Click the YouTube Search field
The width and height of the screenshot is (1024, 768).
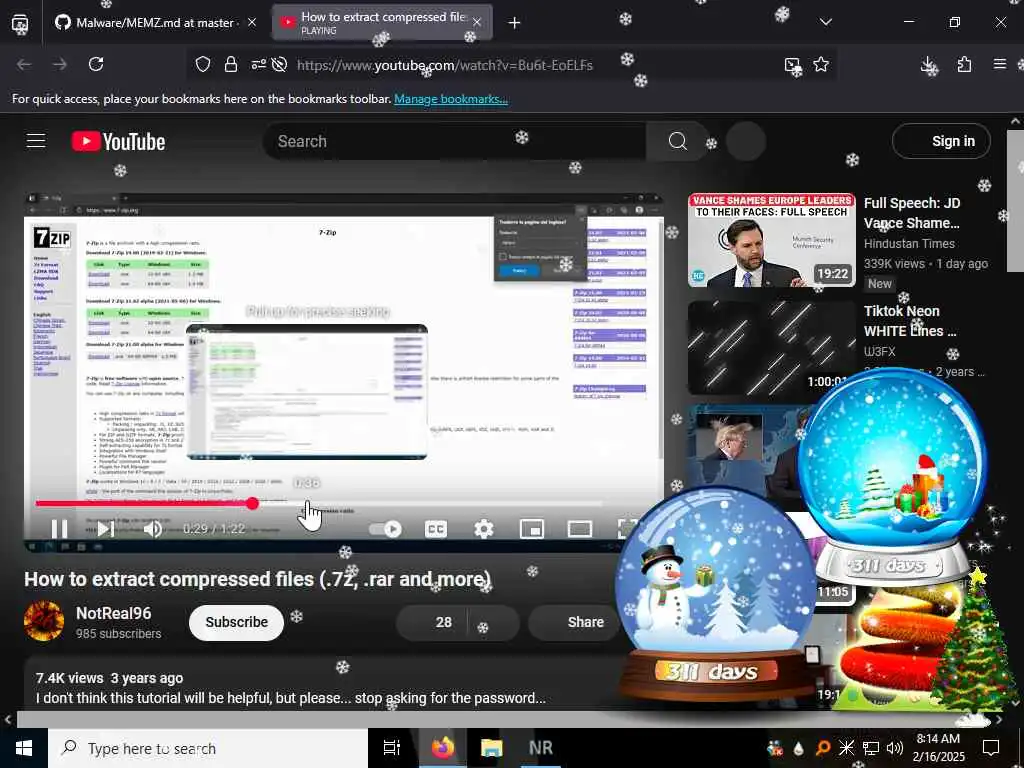[x=454, y=141]
